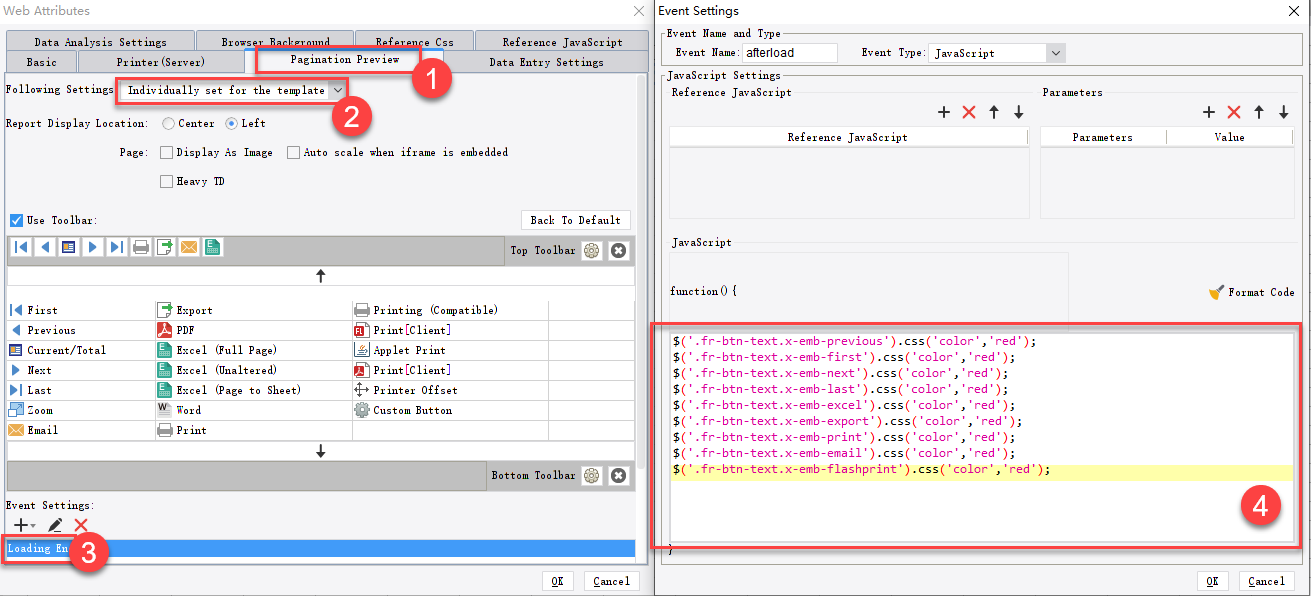Switch to the Reference JavaScript tab
The width and height of the screenshot is (1311, 596).
click(x=562, y=42)
